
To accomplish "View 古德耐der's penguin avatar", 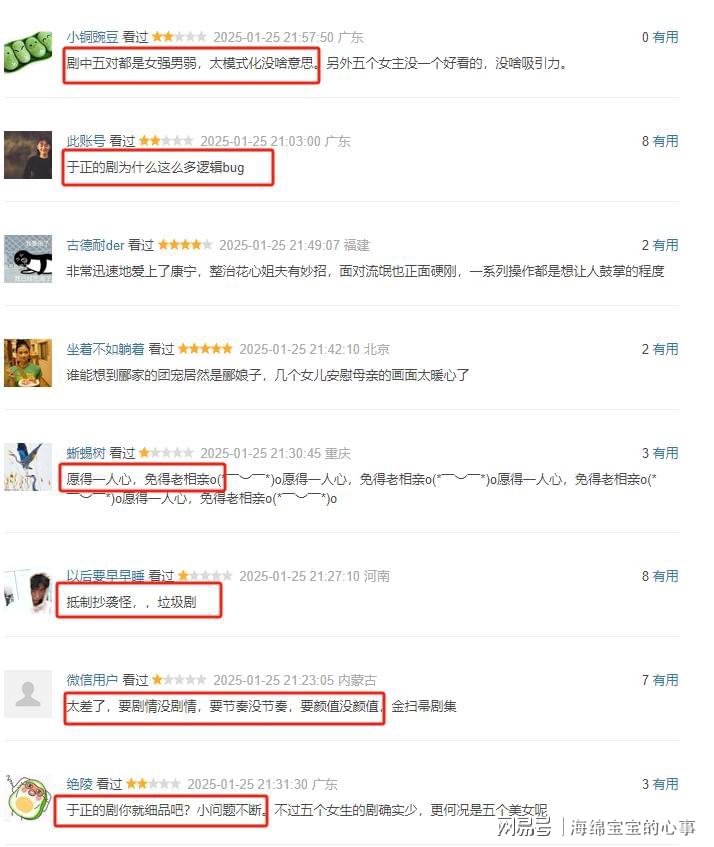I will (28, 259).
